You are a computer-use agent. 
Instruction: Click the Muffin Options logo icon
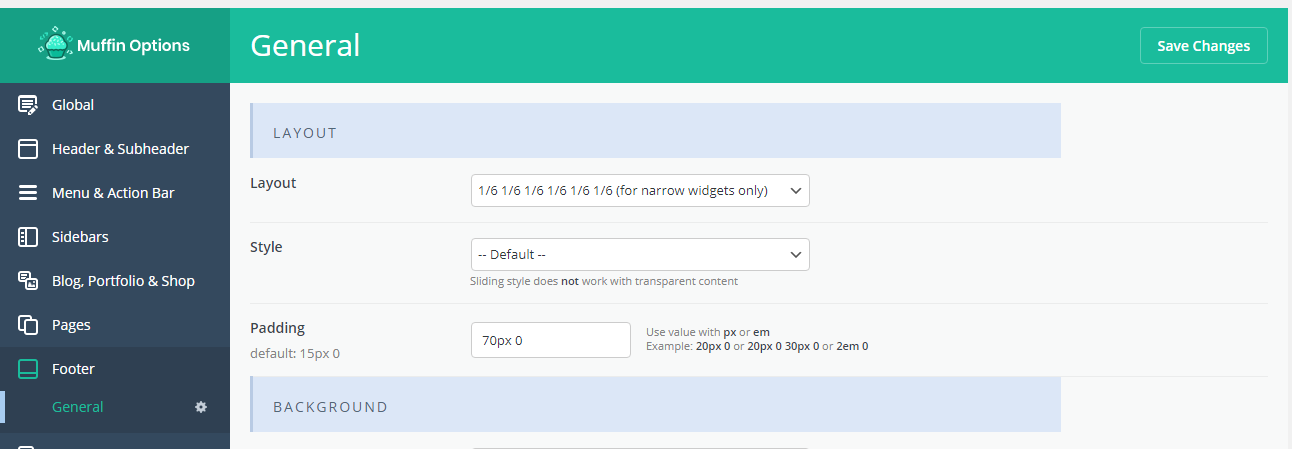(55, 45)
